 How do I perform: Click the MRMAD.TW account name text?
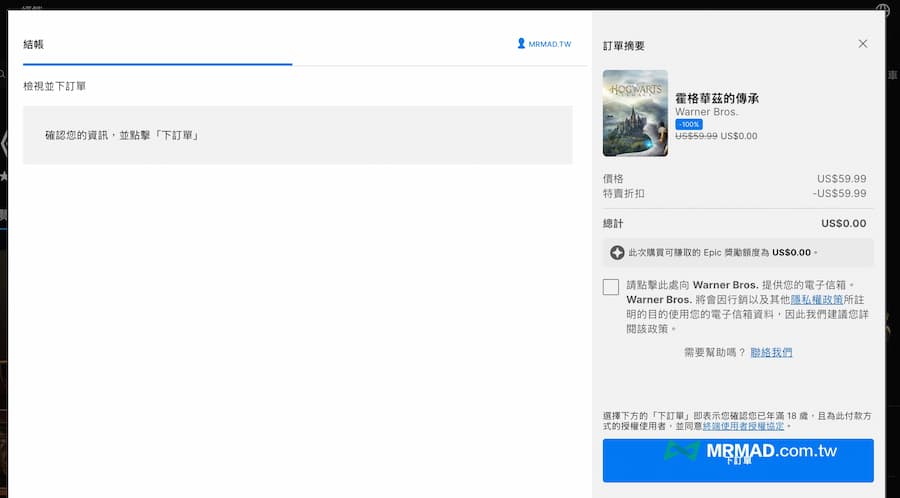[550, 44]
